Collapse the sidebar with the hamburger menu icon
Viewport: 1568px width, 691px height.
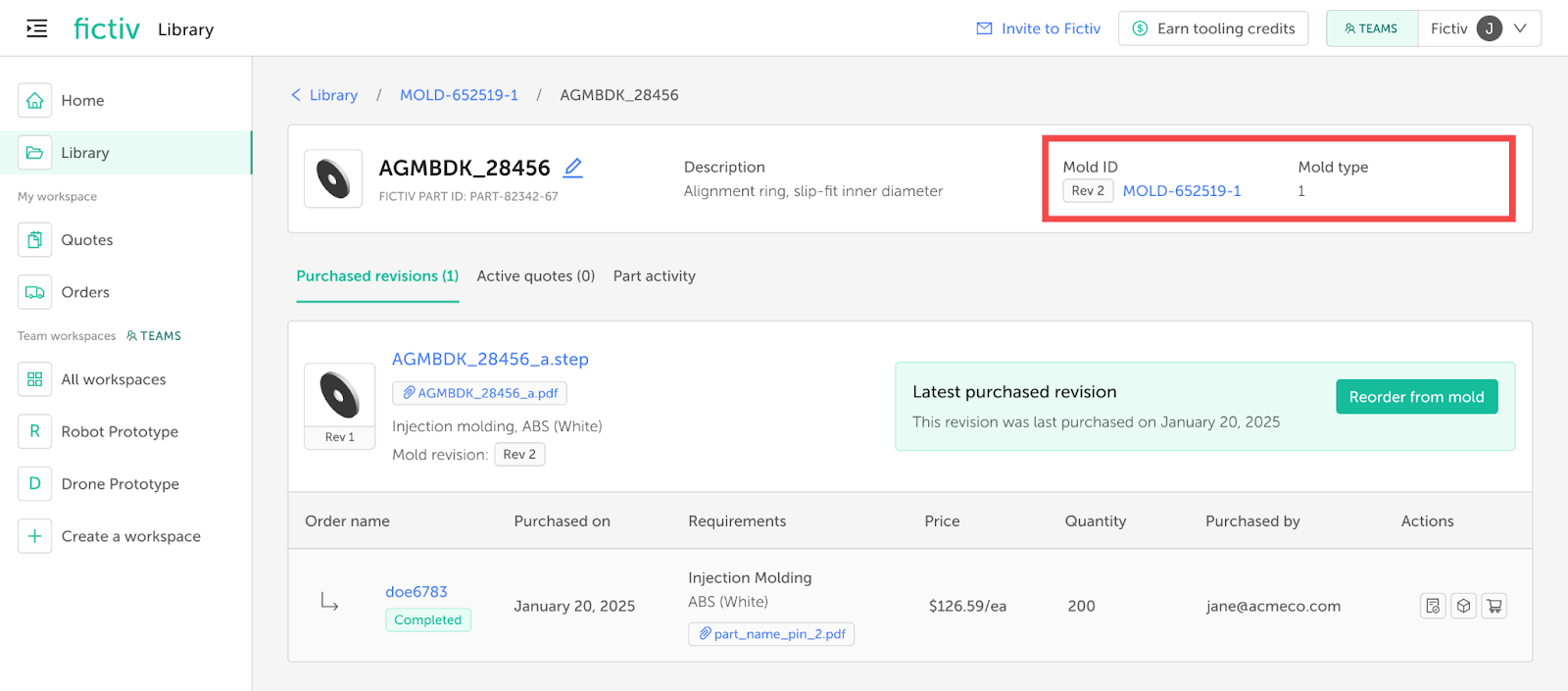[x=36, y=28]
